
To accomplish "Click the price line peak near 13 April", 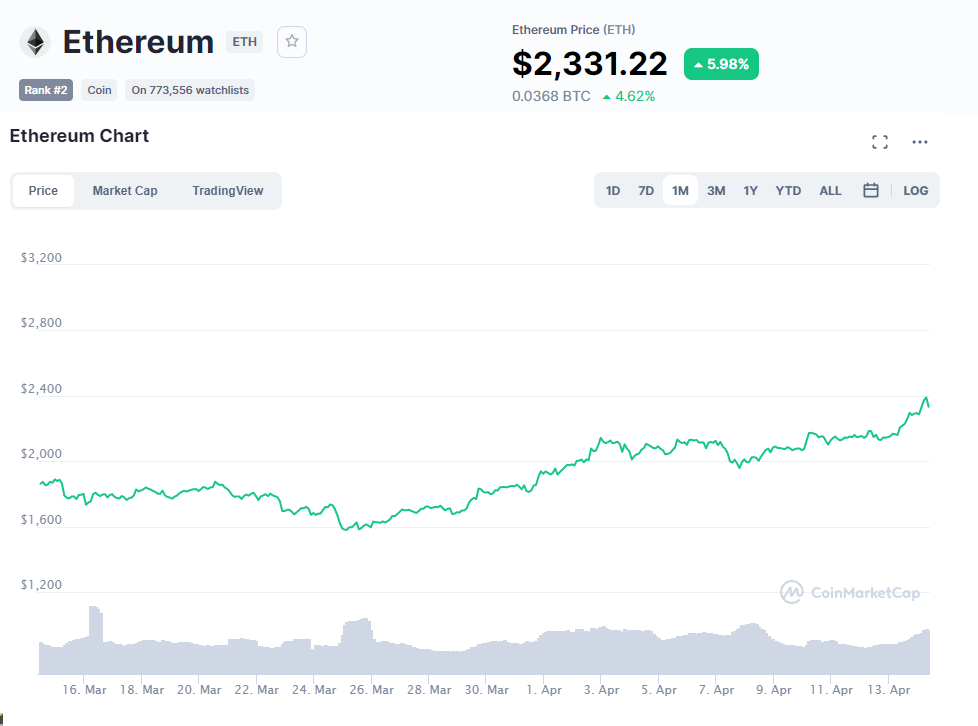I will (x=926, y=397).
